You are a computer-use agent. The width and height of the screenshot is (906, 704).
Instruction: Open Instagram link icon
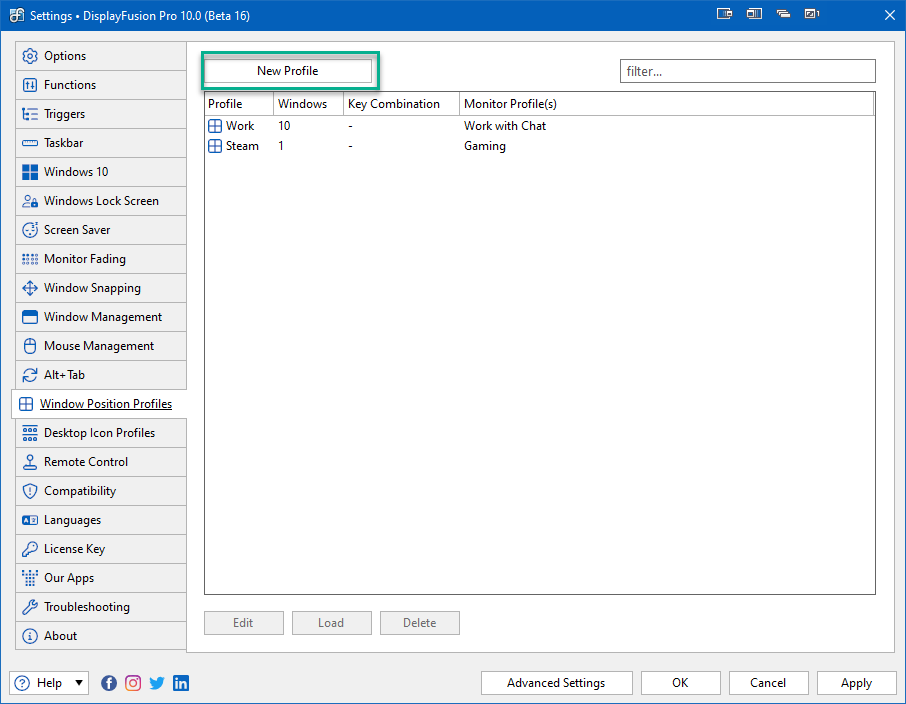tap(133, 683)
